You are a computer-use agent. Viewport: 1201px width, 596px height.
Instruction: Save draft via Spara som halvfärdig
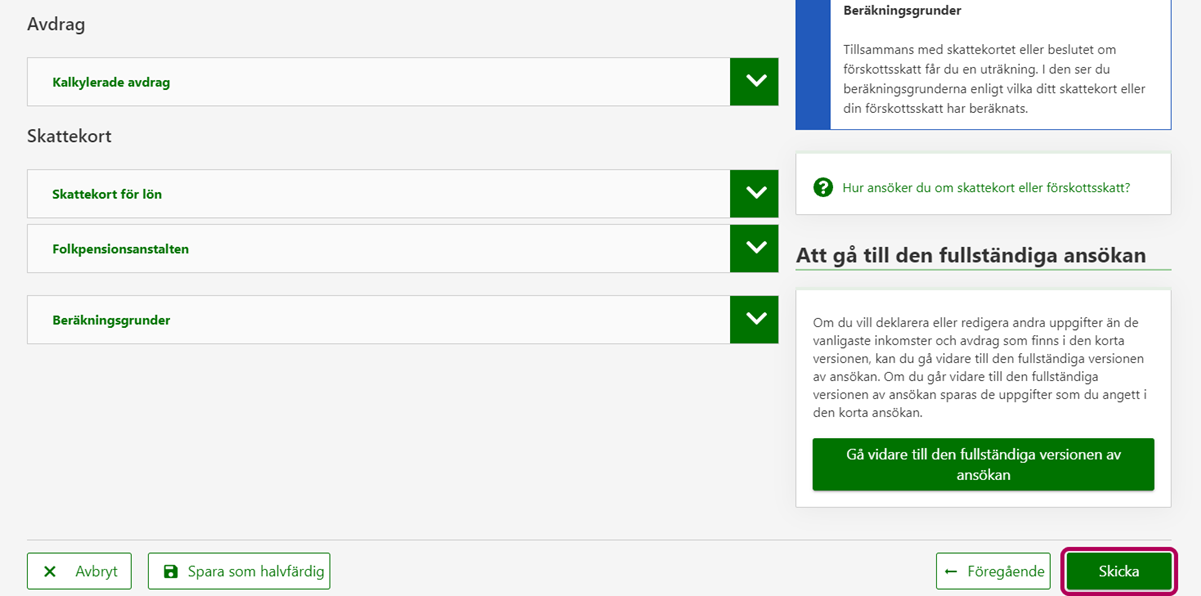[239, 572]
